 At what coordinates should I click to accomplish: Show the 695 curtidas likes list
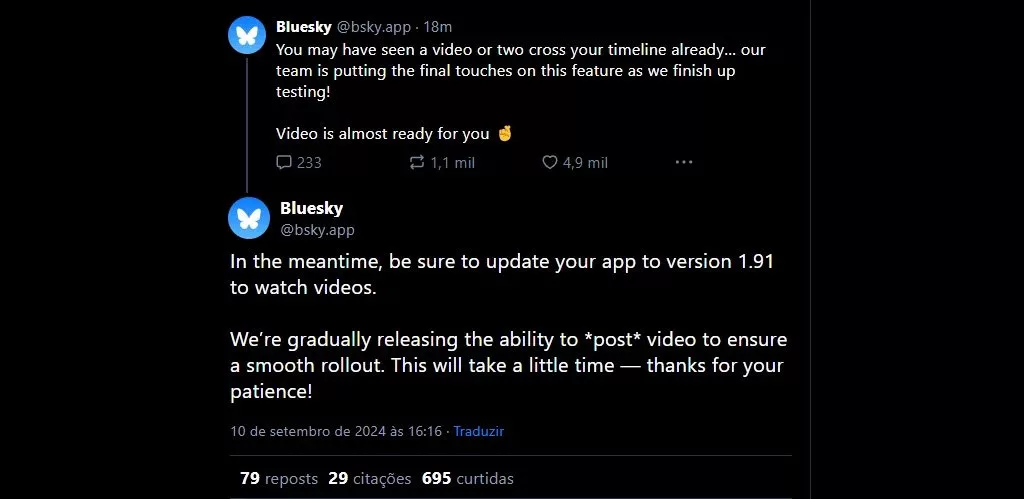467,479
